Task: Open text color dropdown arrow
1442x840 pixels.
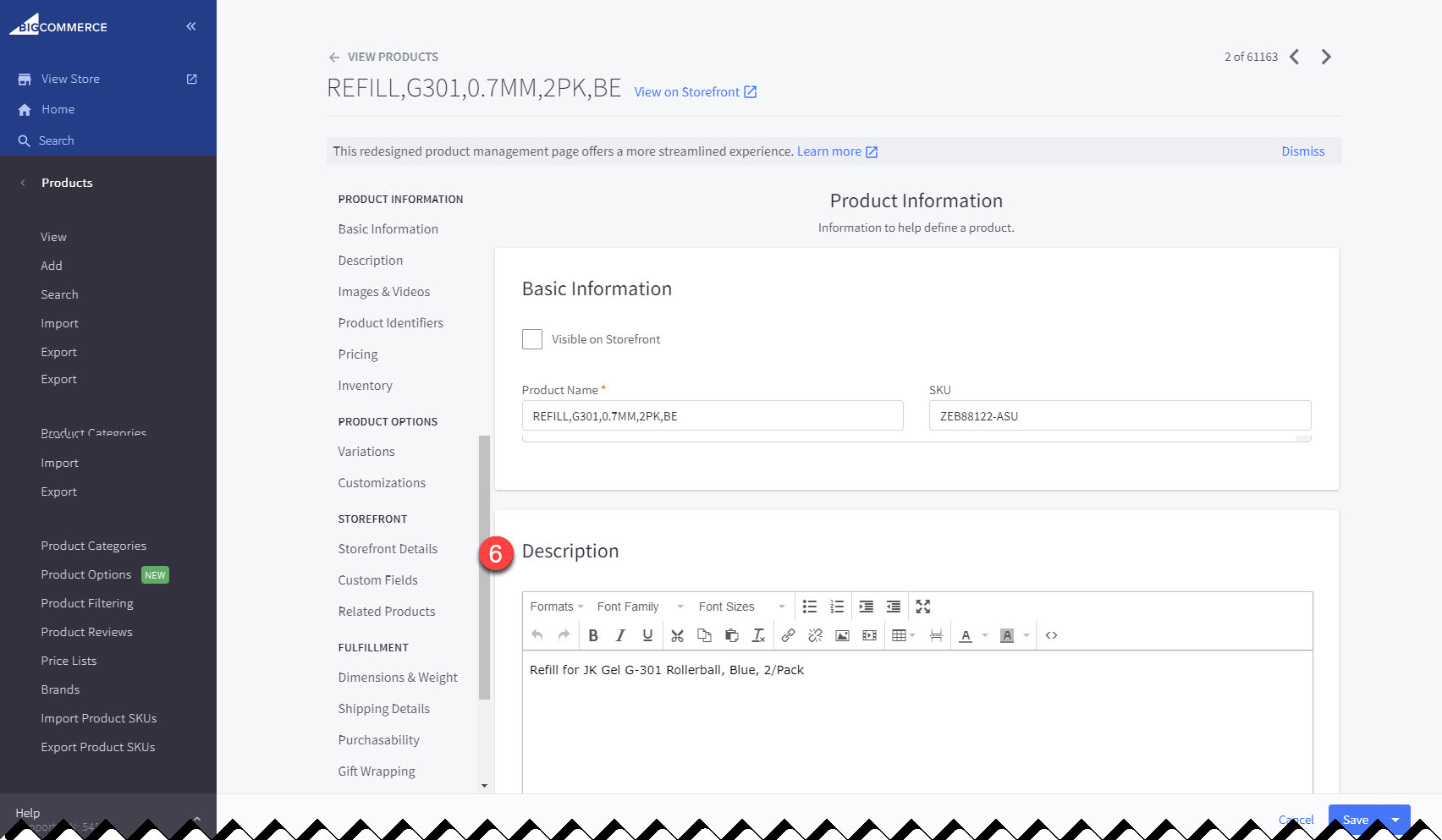Action: tap(985, 635)
